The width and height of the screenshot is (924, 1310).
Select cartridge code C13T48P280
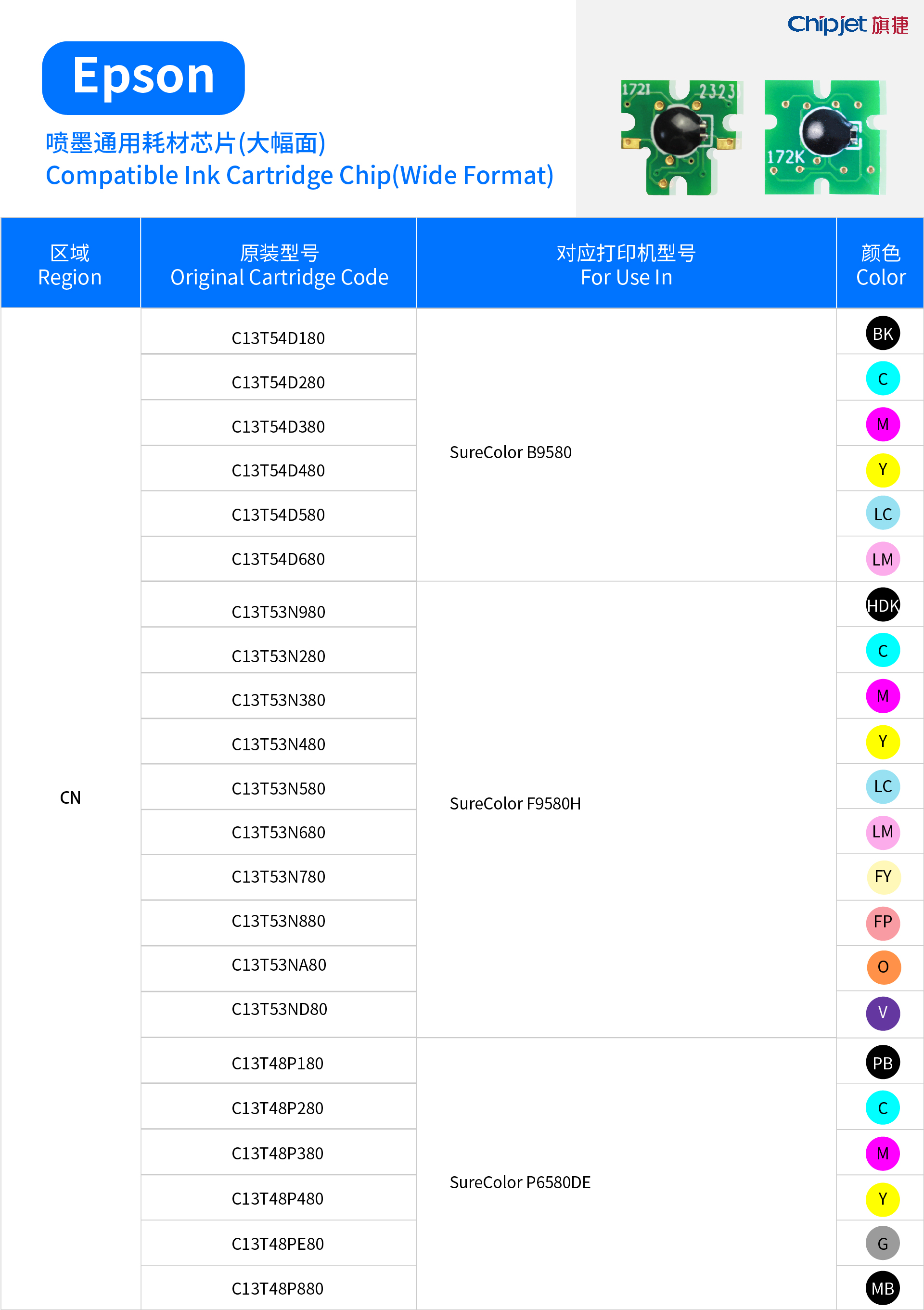tap(278, 1108)
